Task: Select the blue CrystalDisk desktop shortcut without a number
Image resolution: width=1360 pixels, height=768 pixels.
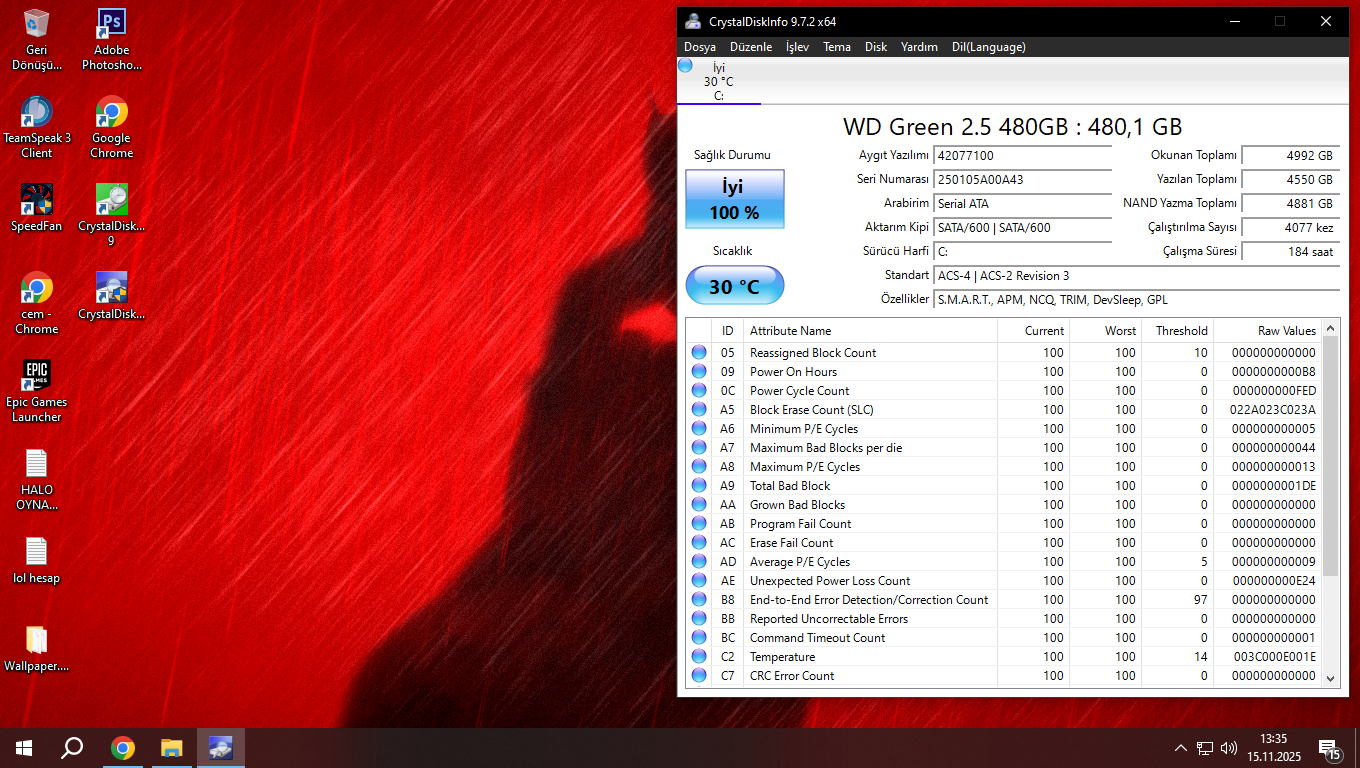Action: [111, 296]
